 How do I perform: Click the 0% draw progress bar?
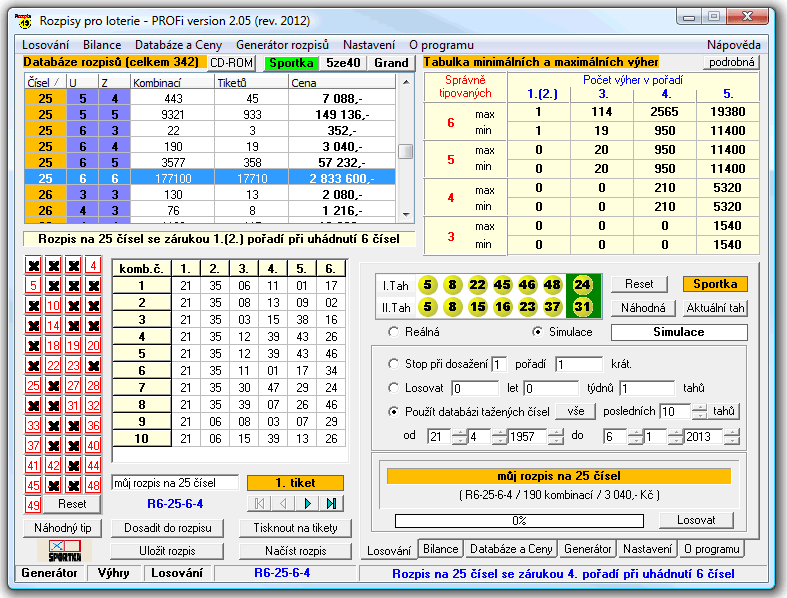[x=519, y=520]
